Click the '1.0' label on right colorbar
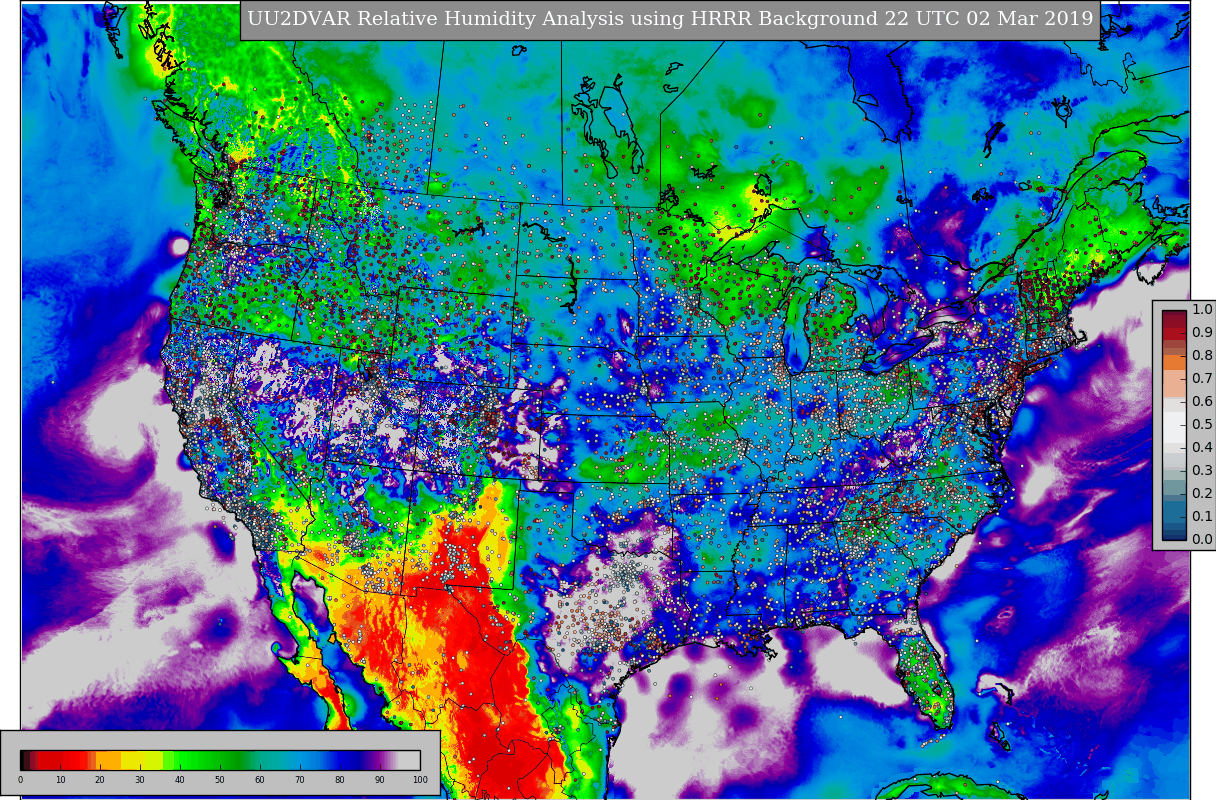Viewport: 1216px width, 800px height. click(x=1202, y=310)
